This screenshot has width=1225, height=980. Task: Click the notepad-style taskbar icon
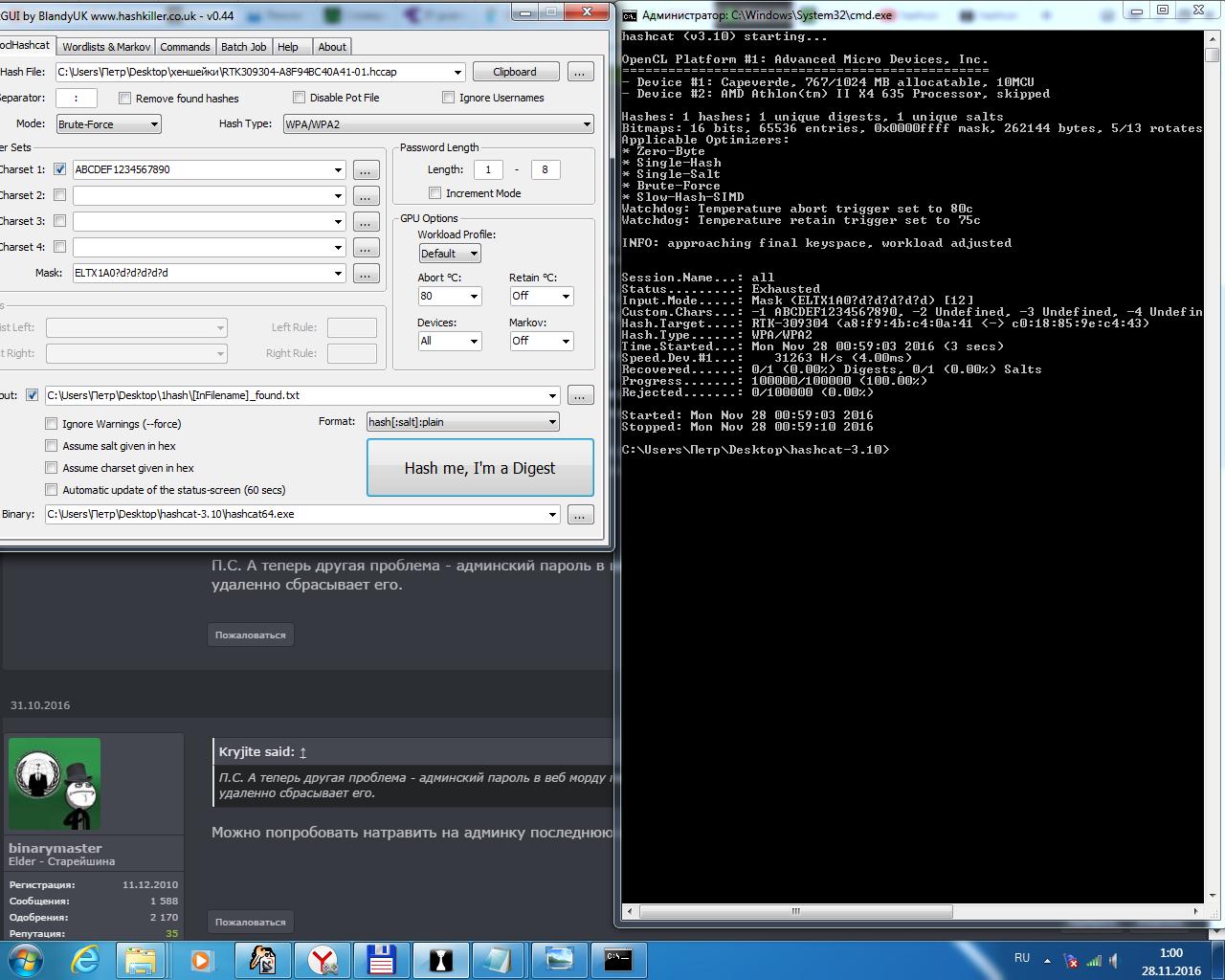[x=500, y=960]
